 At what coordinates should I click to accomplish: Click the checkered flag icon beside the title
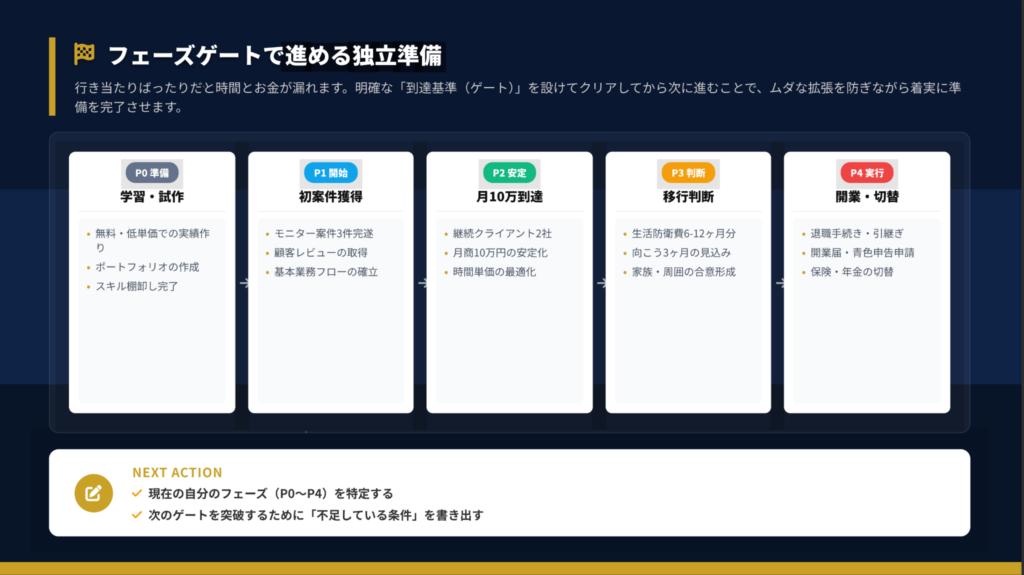pyautogui.click(x=84, y=55)
